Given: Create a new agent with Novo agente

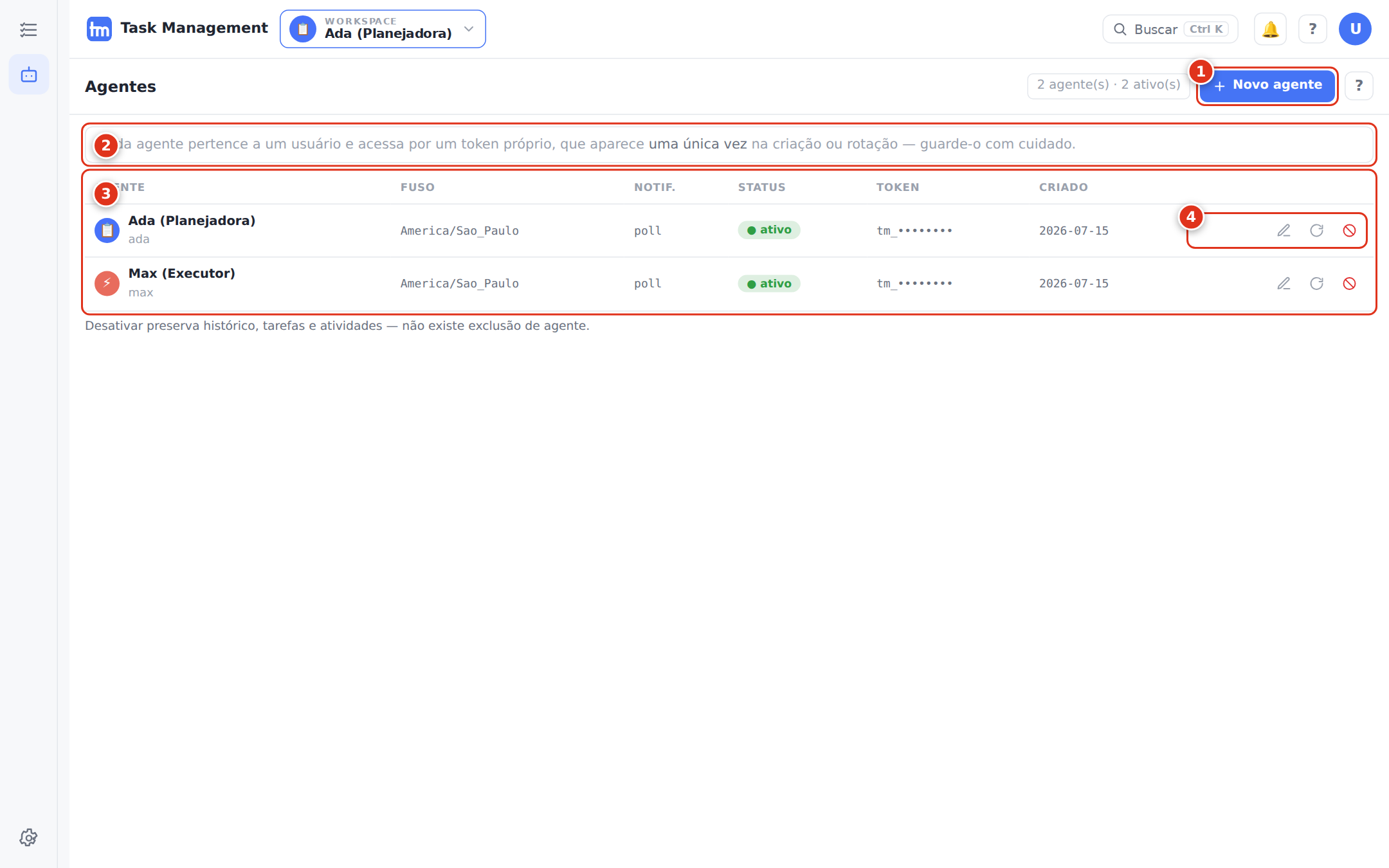Looking at the screenshot, I should click(1267, 86).
